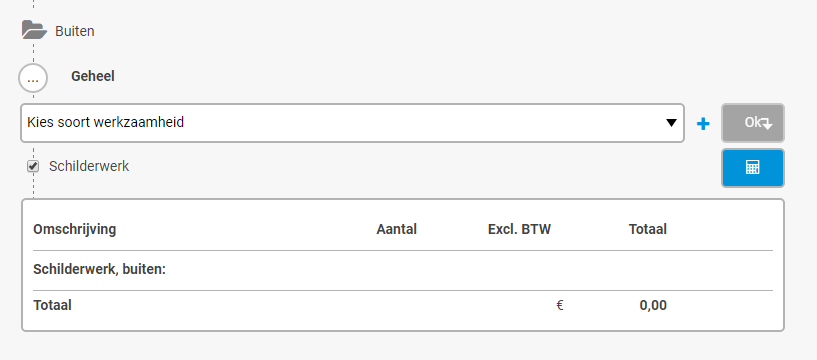Click the dropdown arrow of work type
This screenshot has width=817, height=360.
point(671,123)
